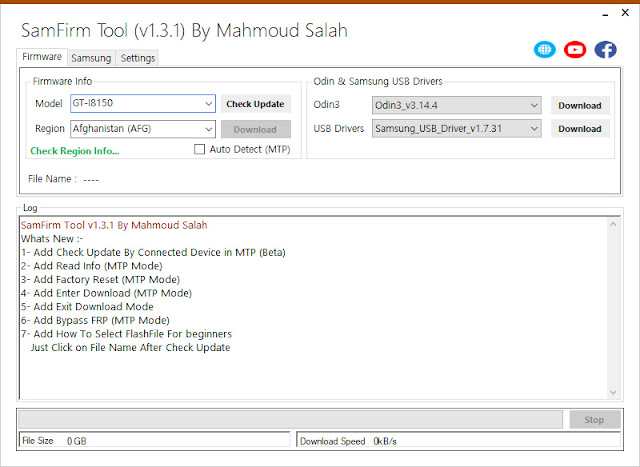Open the Check Region Info link
The image size is (640, 467).
pos(75,151)
